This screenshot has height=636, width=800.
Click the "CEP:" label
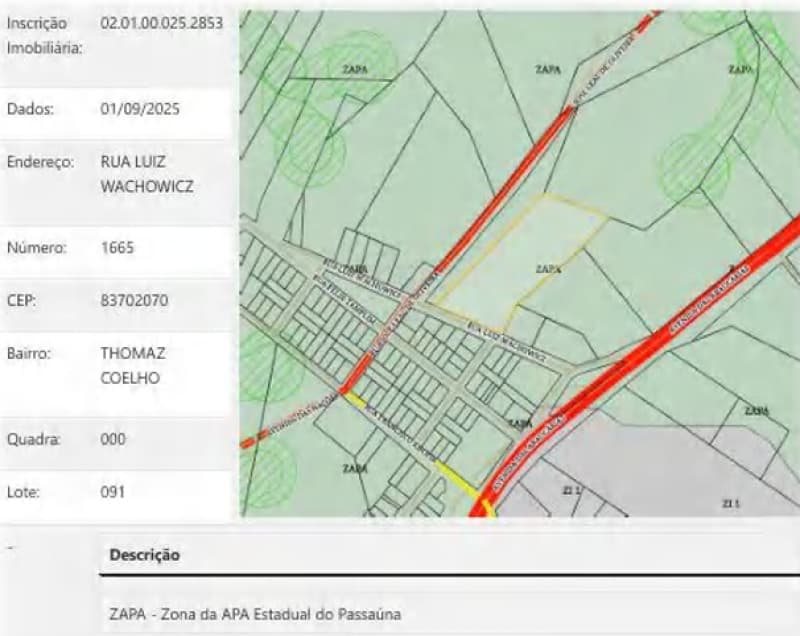tap(21, 300)
